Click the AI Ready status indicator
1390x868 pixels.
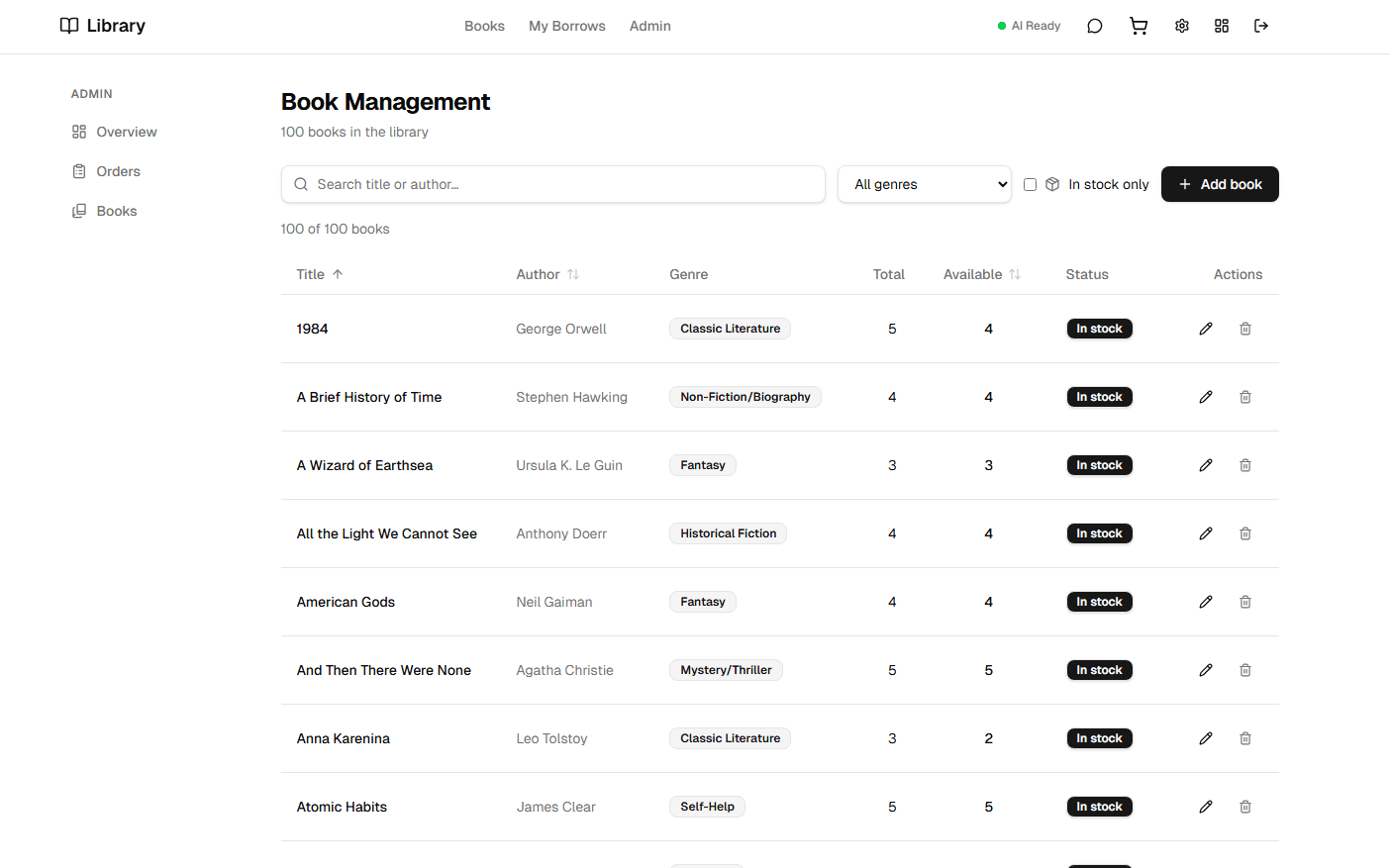(1030, 26)
